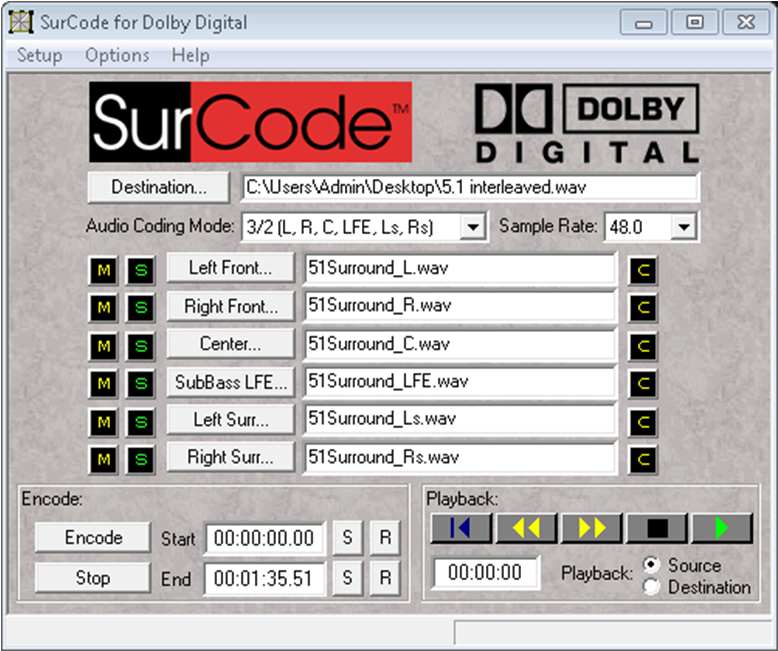Clear the Right Surr channel with C
Viewport: 778px width, 651px height.
click(x=643, y=459)
